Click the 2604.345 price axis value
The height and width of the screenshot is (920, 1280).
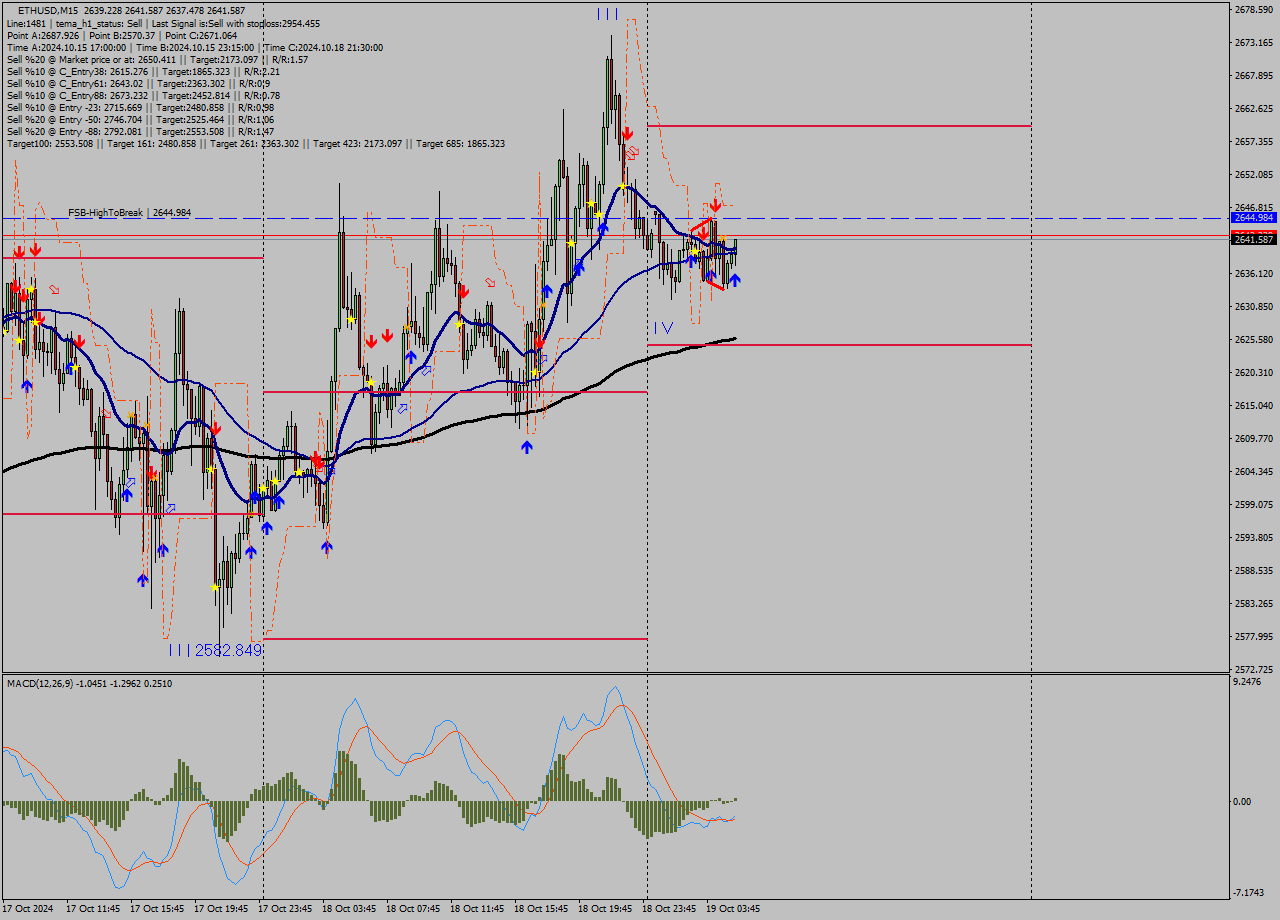coord(1254,472)
